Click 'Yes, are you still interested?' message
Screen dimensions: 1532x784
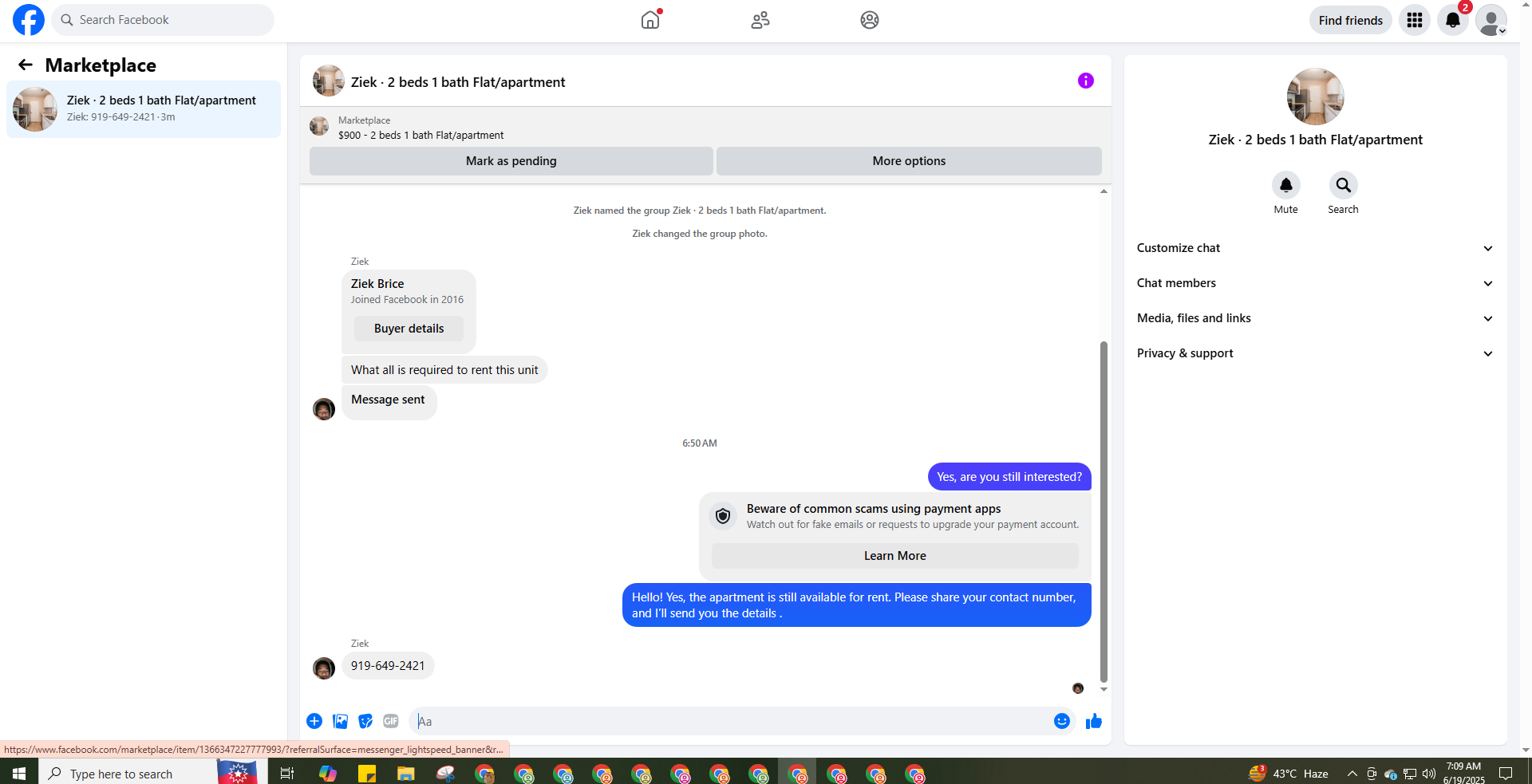(1009, 477)
